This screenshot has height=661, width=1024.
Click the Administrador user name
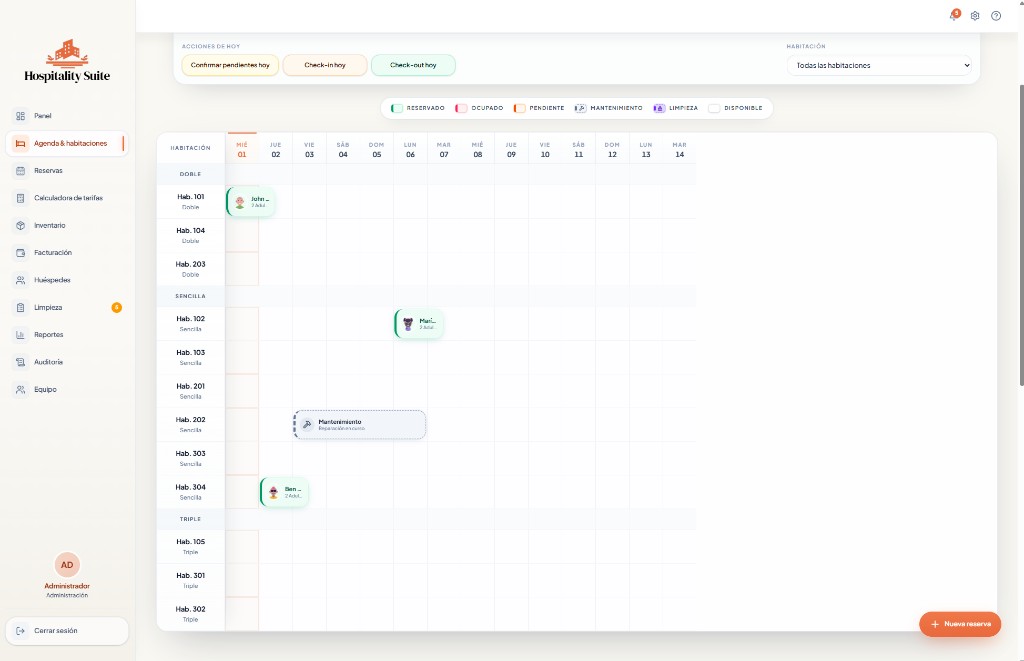pos(67,587)
